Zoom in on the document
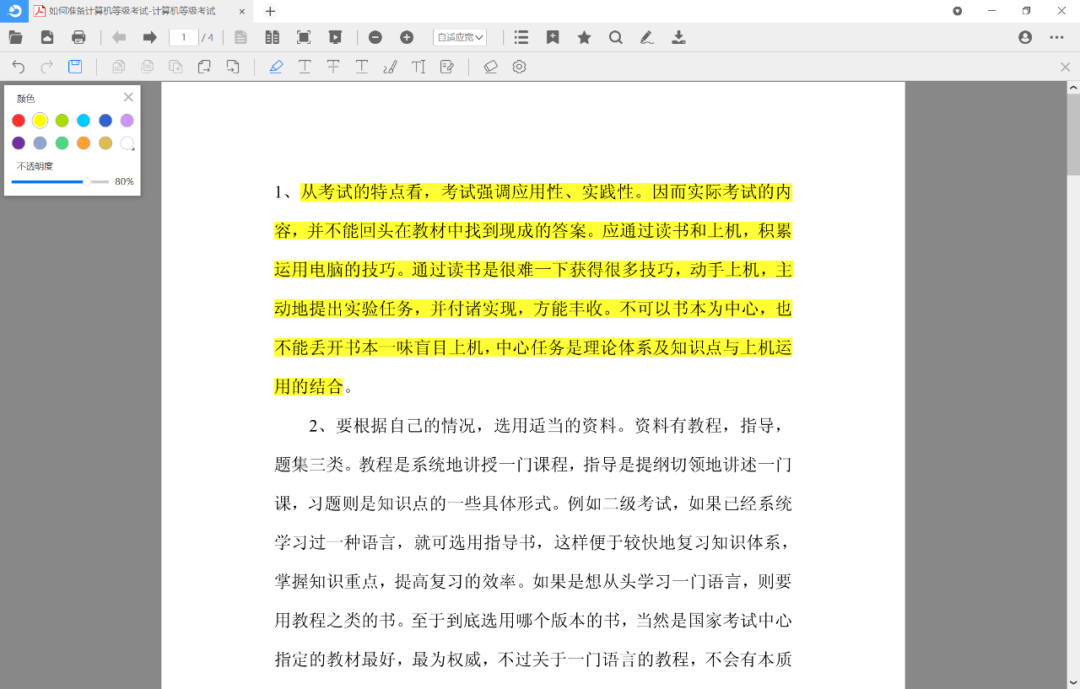 pyautogui.click(x=406, y=37)
